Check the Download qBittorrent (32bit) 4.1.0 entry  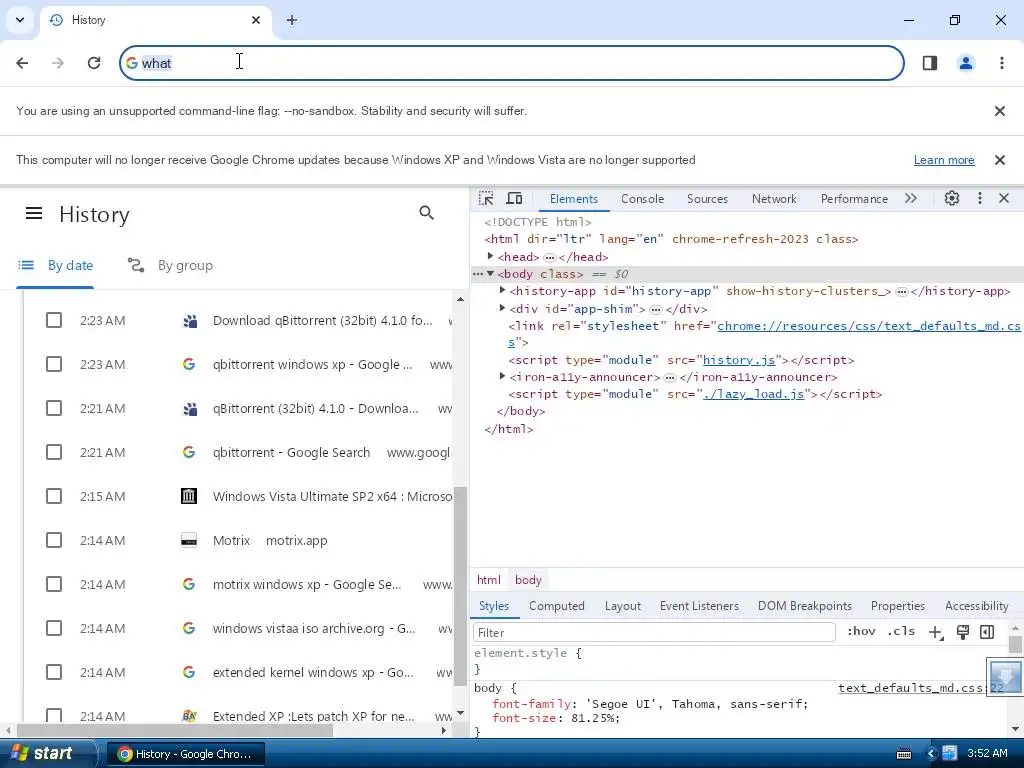[x=54, y=320]
